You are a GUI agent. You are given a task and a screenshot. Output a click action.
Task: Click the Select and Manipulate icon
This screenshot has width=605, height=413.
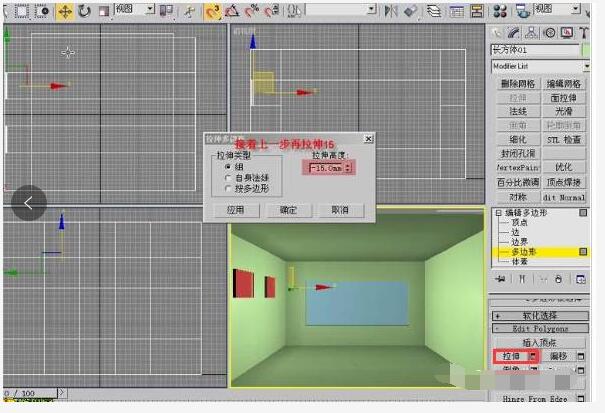(x=189, y=12)
